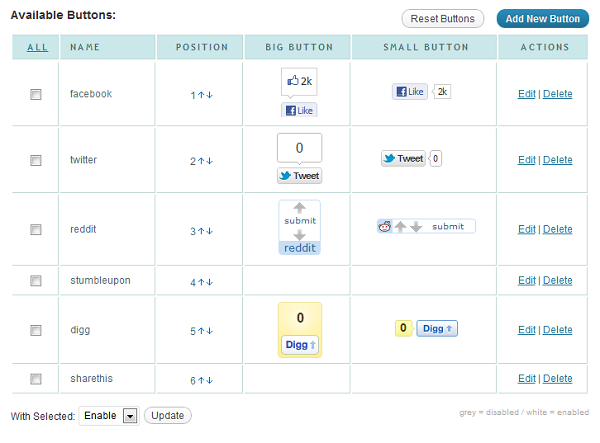The height and width of the screenshot is (443, 600).
Task: Click the ALL header link
Action: [x=38, y=47]
